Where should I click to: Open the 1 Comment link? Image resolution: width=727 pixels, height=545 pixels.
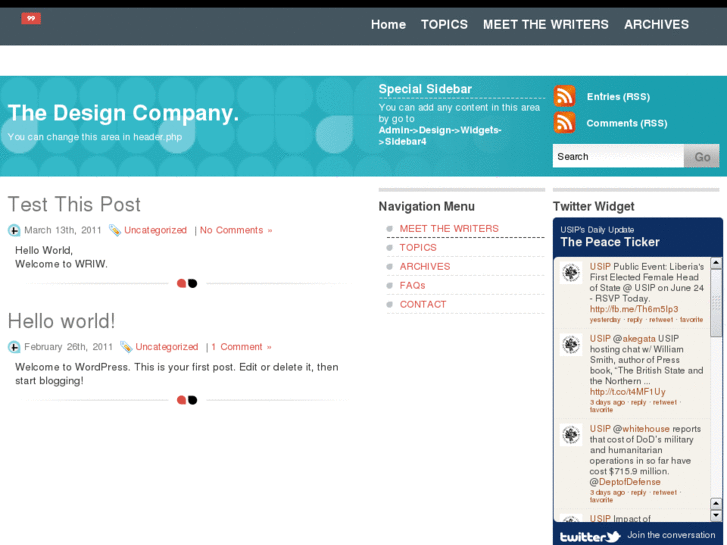pos(241,347)
